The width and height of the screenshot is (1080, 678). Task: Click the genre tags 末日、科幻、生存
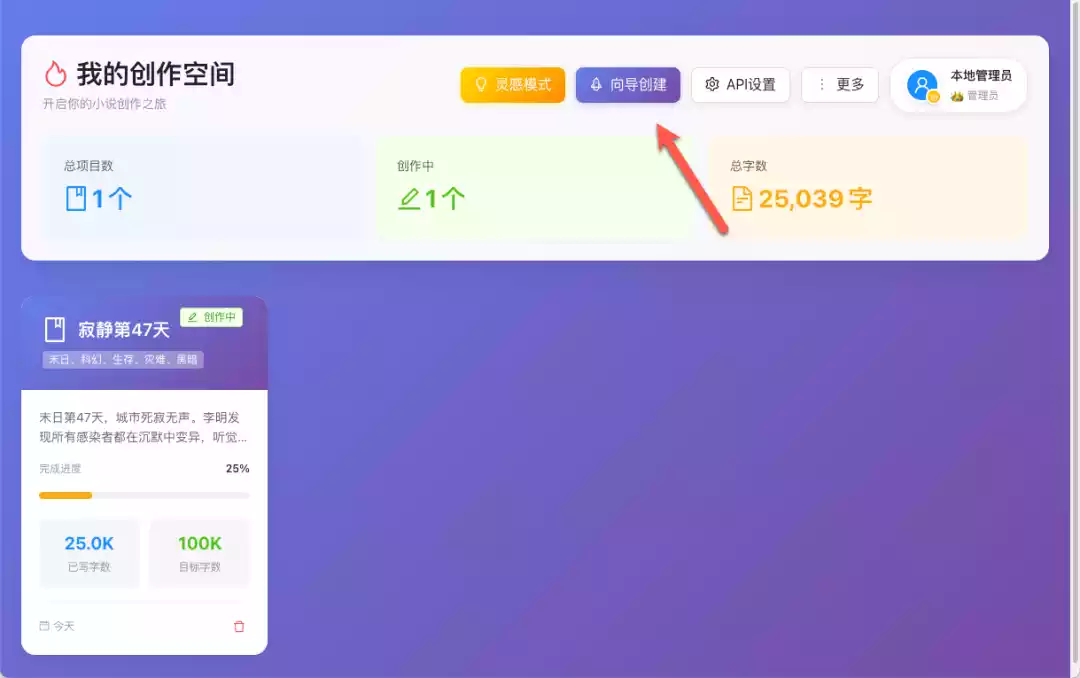[123, 359]
